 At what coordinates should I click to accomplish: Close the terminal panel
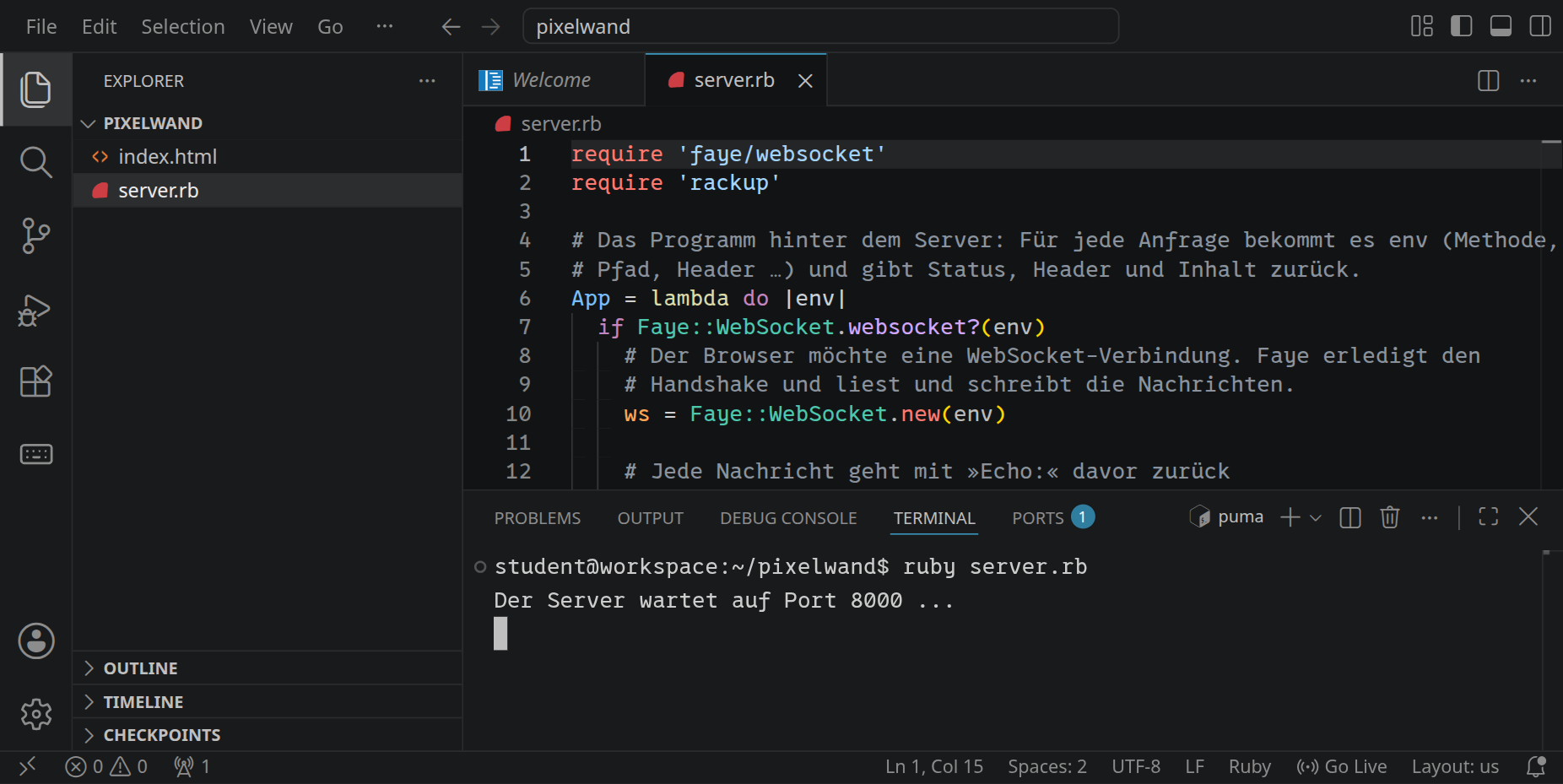[x=1528, y=516]
